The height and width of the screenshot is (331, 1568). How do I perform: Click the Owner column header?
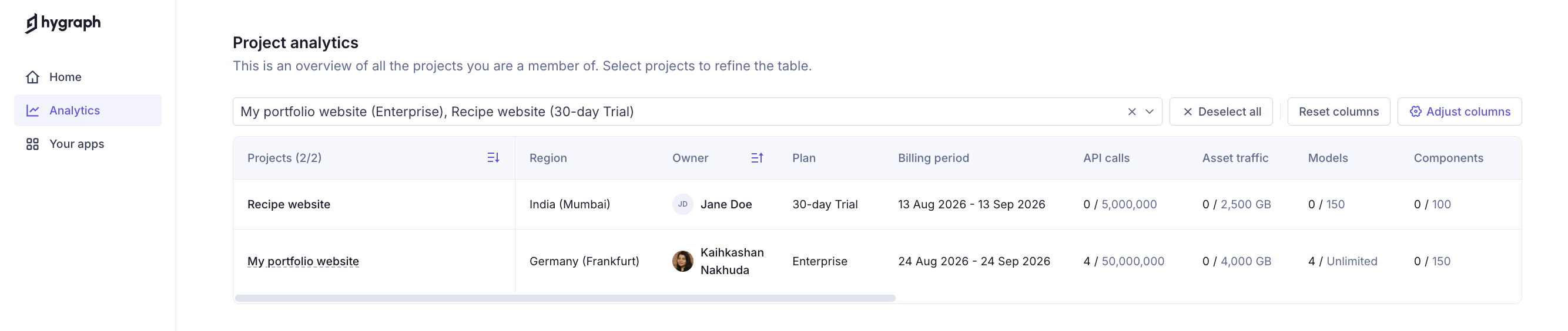tap(690, 158)
